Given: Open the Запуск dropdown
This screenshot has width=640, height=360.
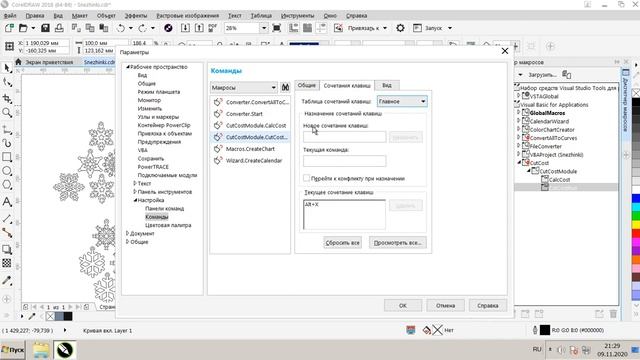Looking at the screenshot, I should 450,28.
